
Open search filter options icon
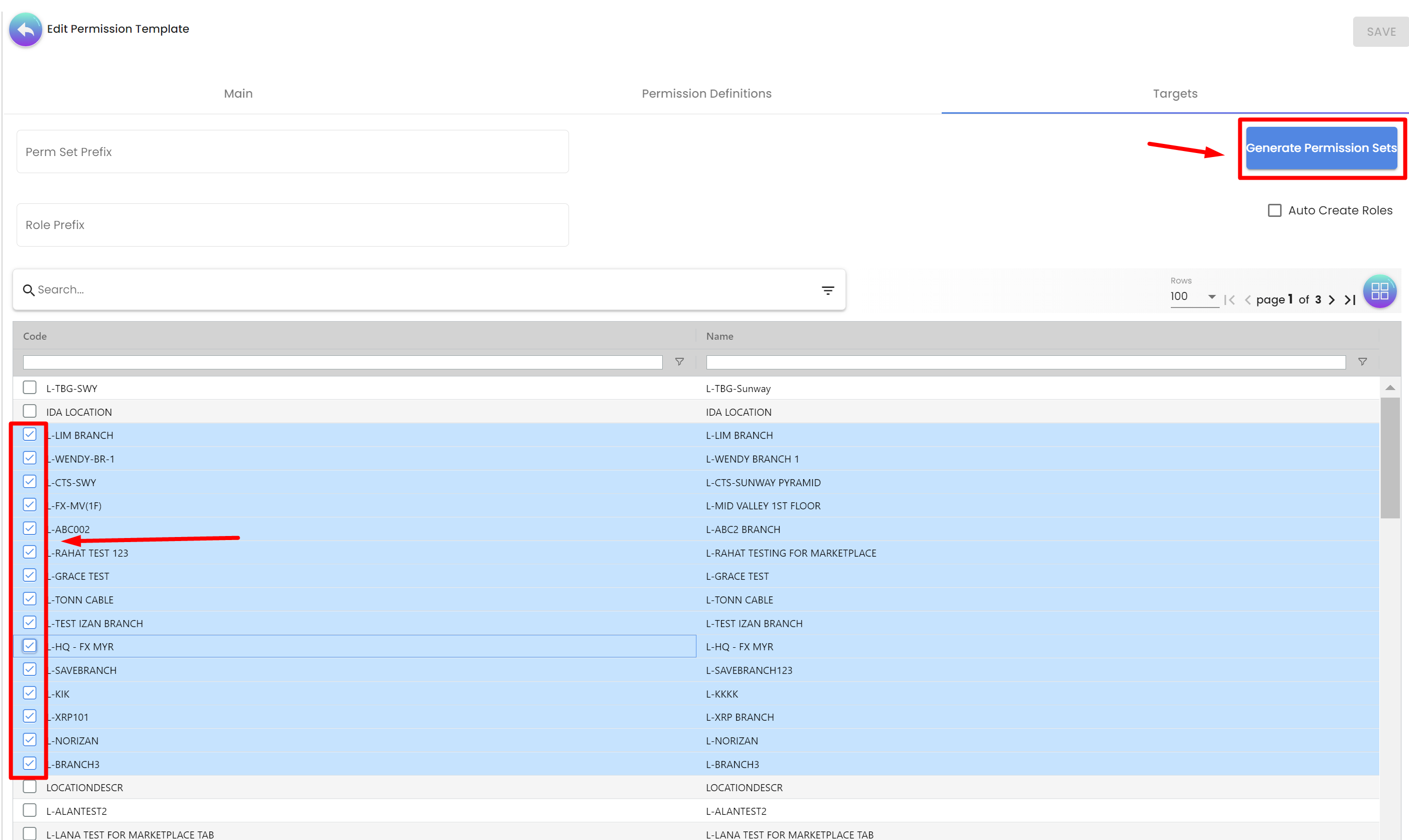[827, 290]
